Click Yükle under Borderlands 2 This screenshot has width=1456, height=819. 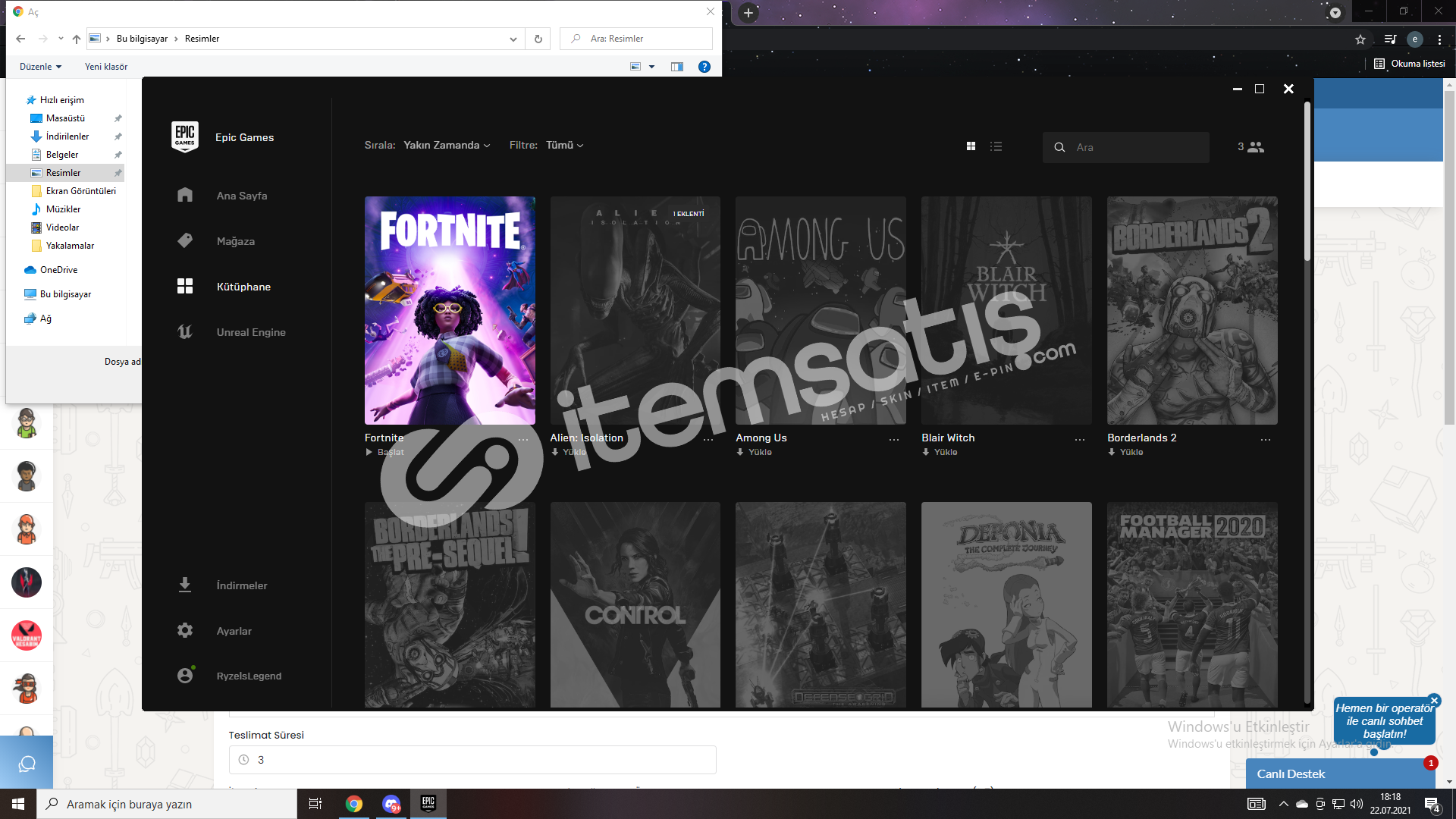coord(1125,452)
